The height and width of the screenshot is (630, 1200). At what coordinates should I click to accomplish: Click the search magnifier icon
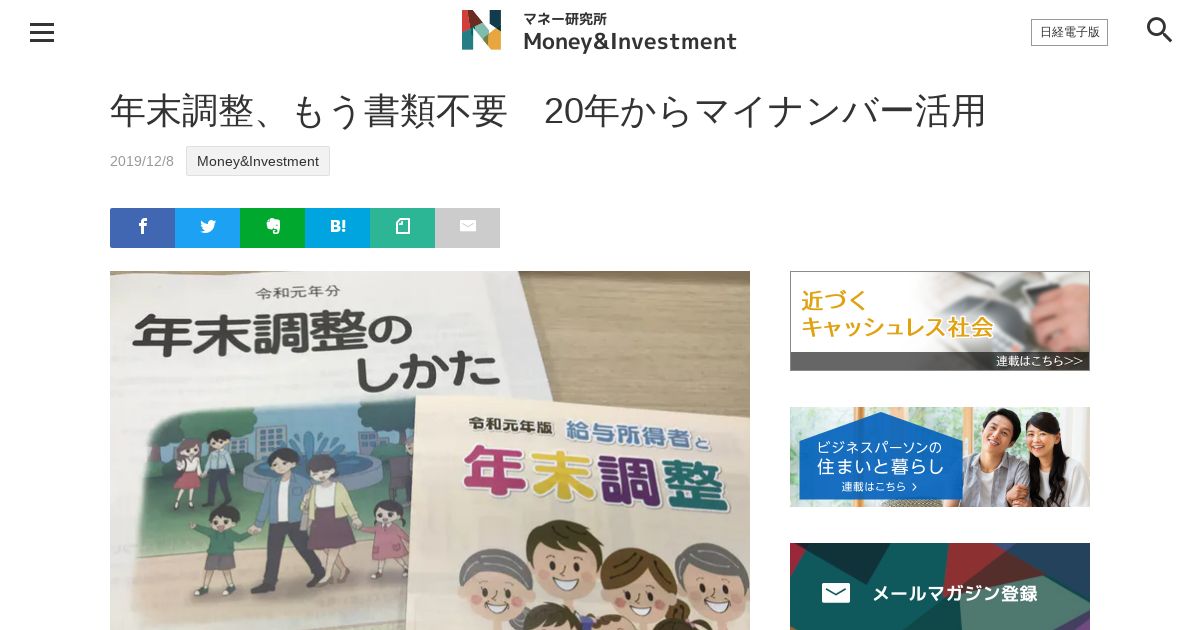coord(1159,30)
